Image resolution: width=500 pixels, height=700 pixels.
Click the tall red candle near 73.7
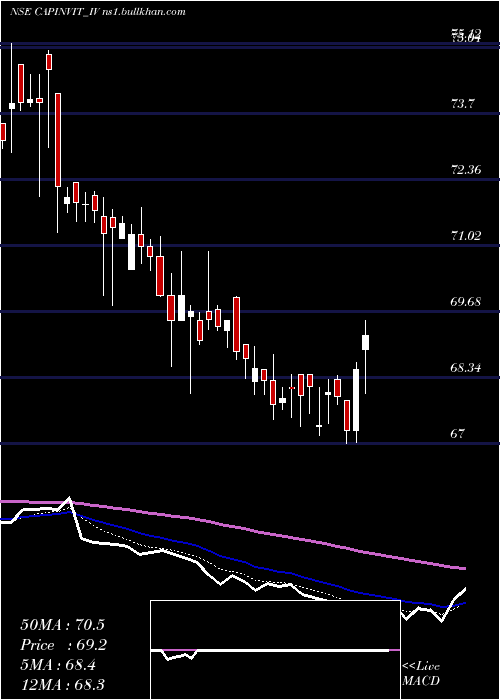[x=58, y=140]
